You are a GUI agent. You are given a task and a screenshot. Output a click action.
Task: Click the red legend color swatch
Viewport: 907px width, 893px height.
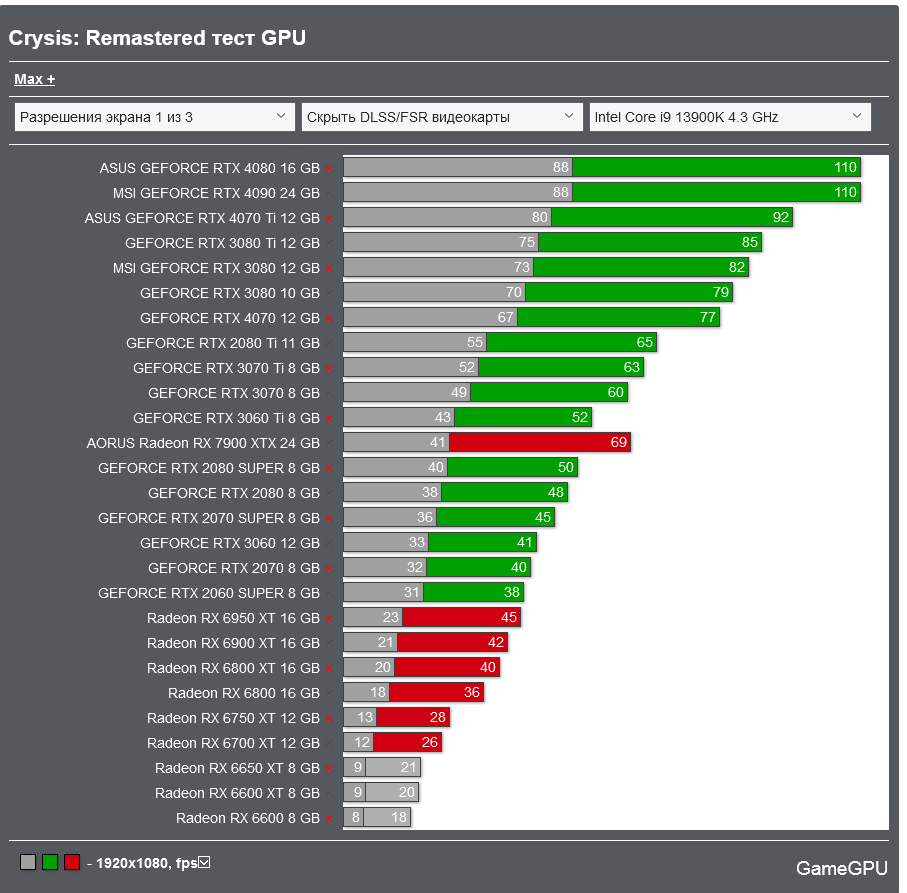tap(72, 861)
